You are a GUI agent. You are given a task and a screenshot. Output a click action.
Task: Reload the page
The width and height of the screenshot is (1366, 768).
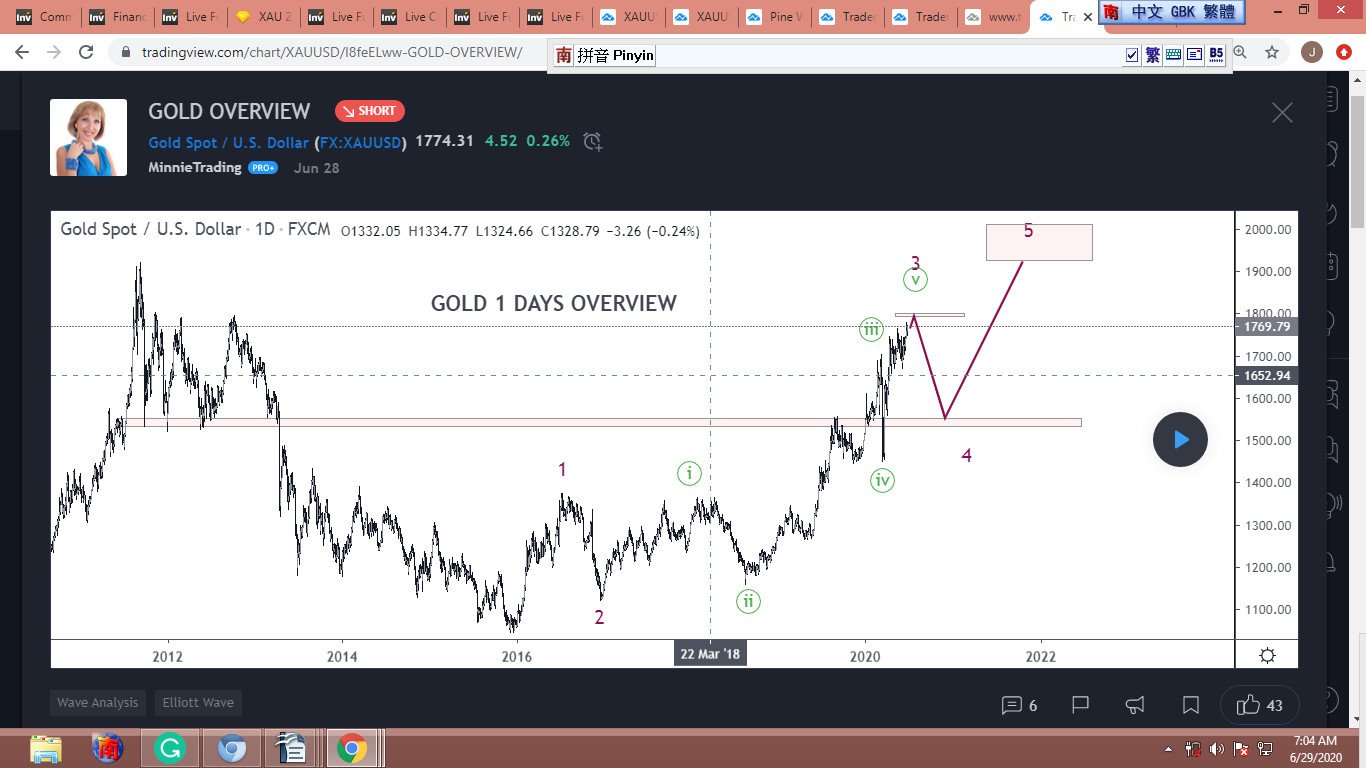click(87, 52)
